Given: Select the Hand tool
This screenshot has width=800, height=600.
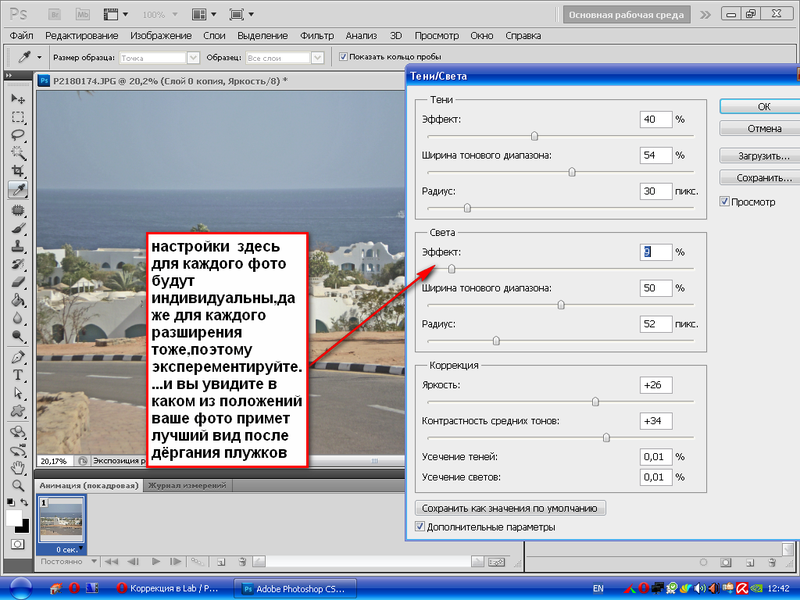Looking at the screenshot, I should pyautogui.click(x=18, y=467).
